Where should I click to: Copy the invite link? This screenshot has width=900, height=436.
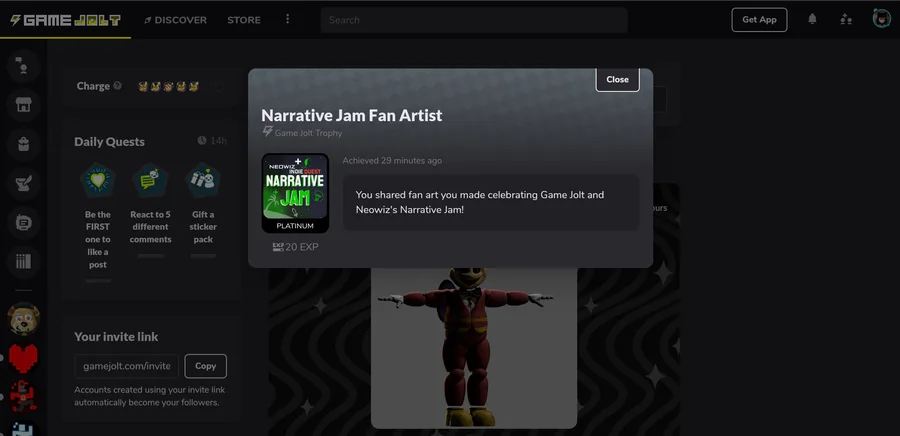click(x=205, y=366)
